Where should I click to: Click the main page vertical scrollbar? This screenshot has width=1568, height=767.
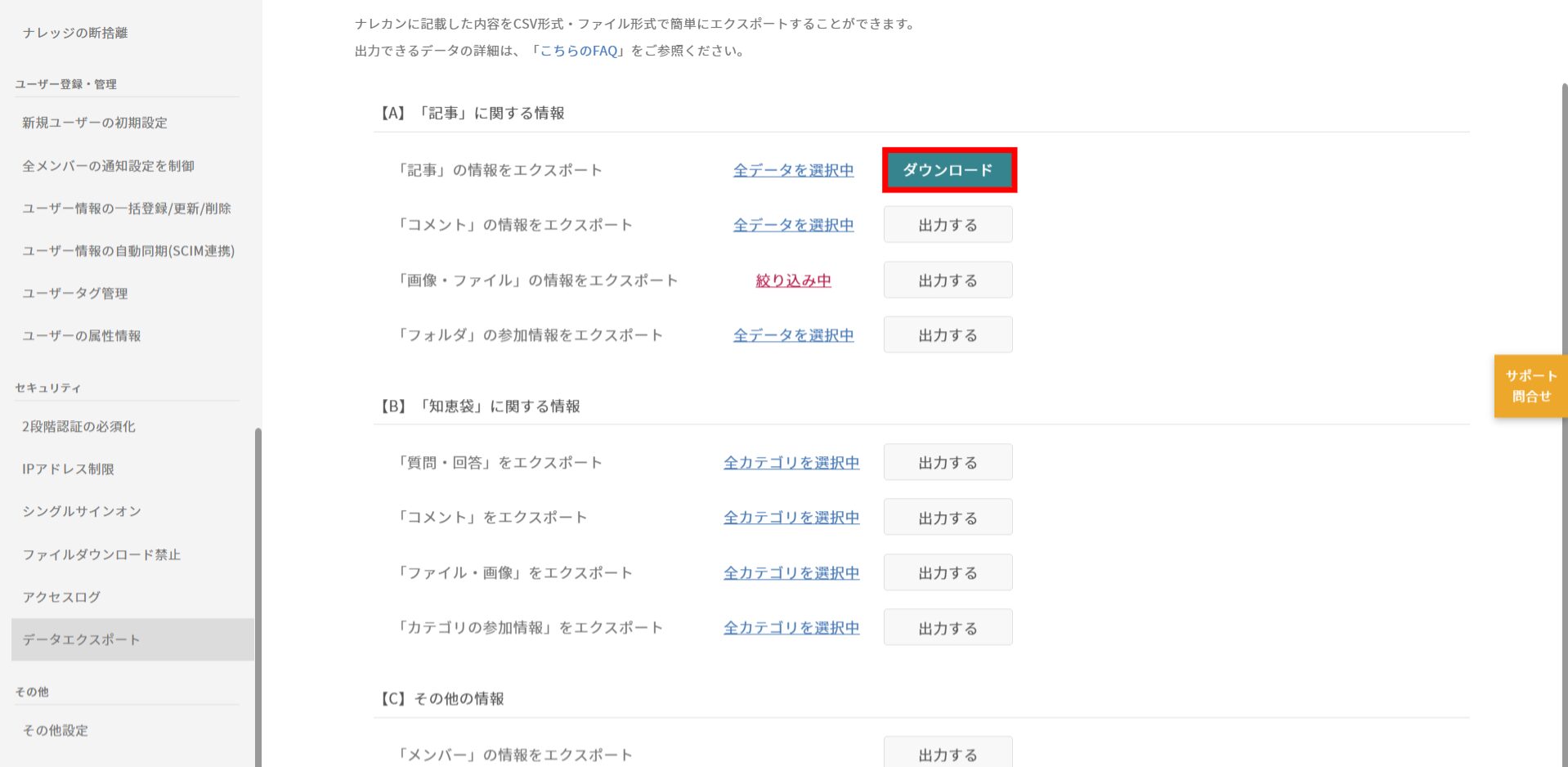[1564, 425]
